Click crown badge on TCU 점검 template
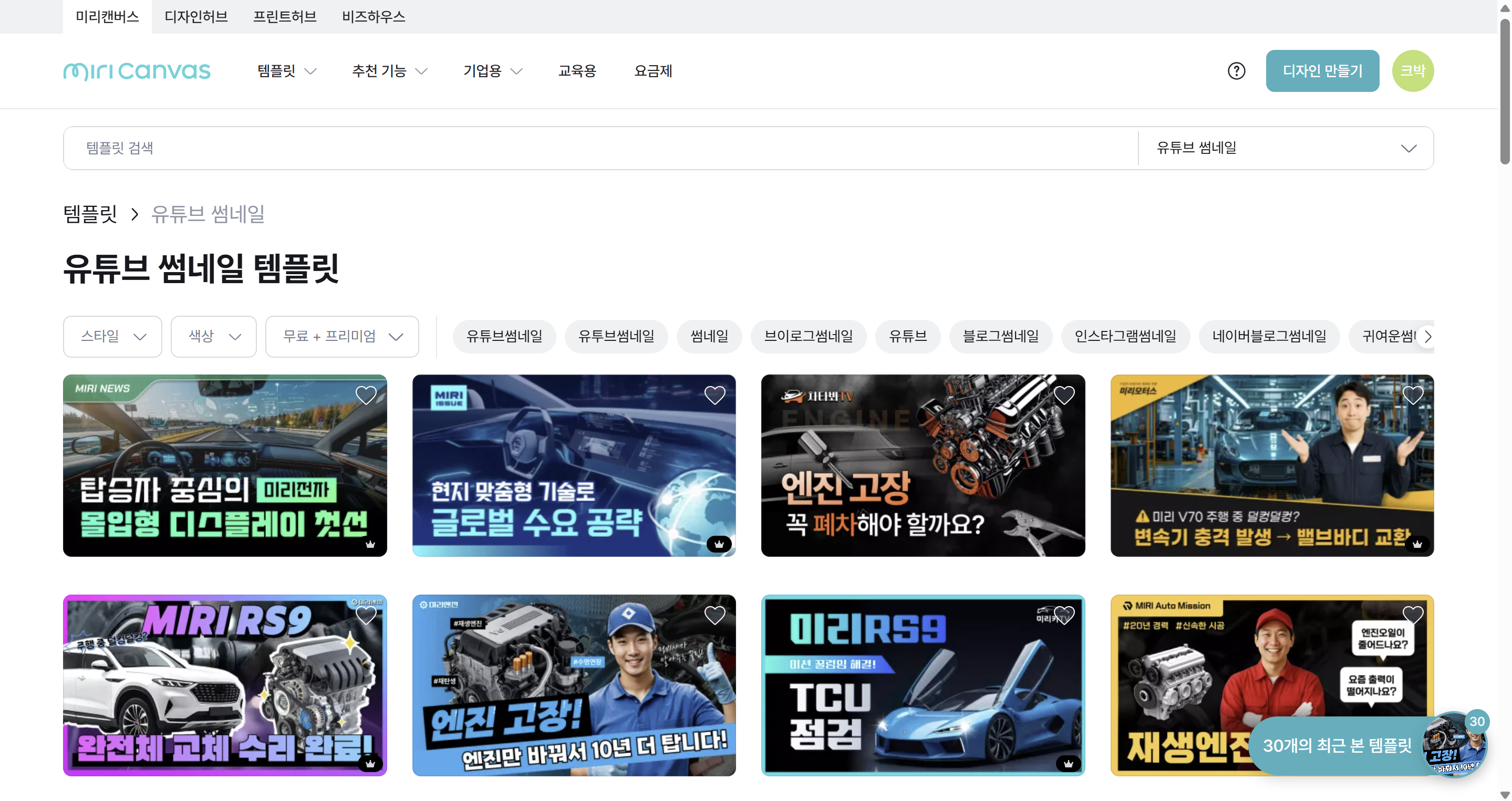1512x801 pixels. pos(1068,763)
